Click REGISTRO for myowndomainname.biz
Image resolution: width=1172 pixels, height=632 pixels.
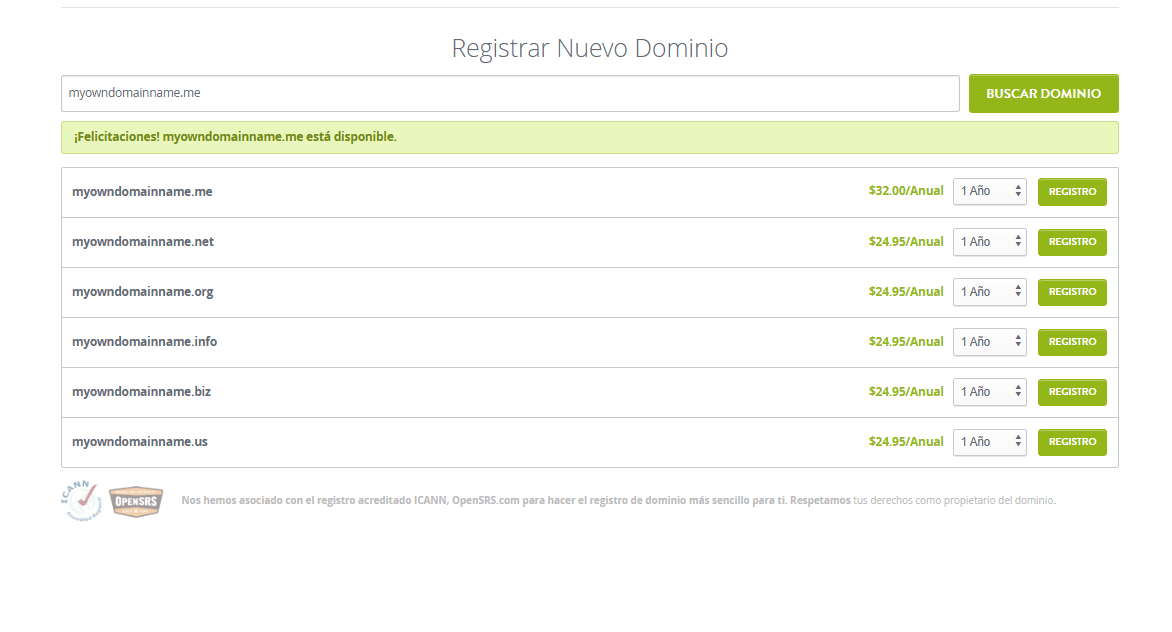click(x=1072, y=391)
